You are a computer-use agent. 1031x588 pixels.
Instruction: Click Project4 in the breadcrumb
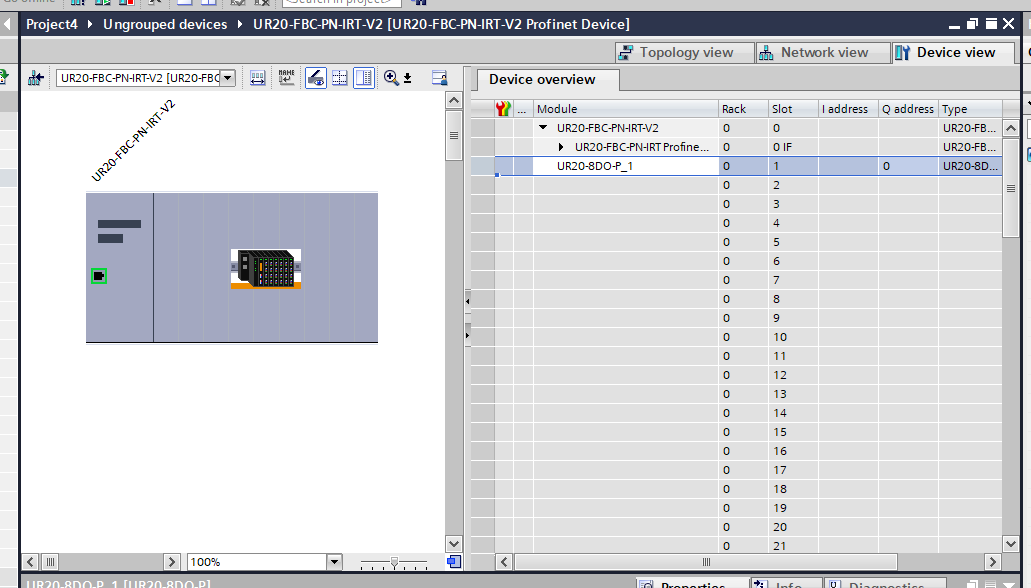[x=51, y=24]
